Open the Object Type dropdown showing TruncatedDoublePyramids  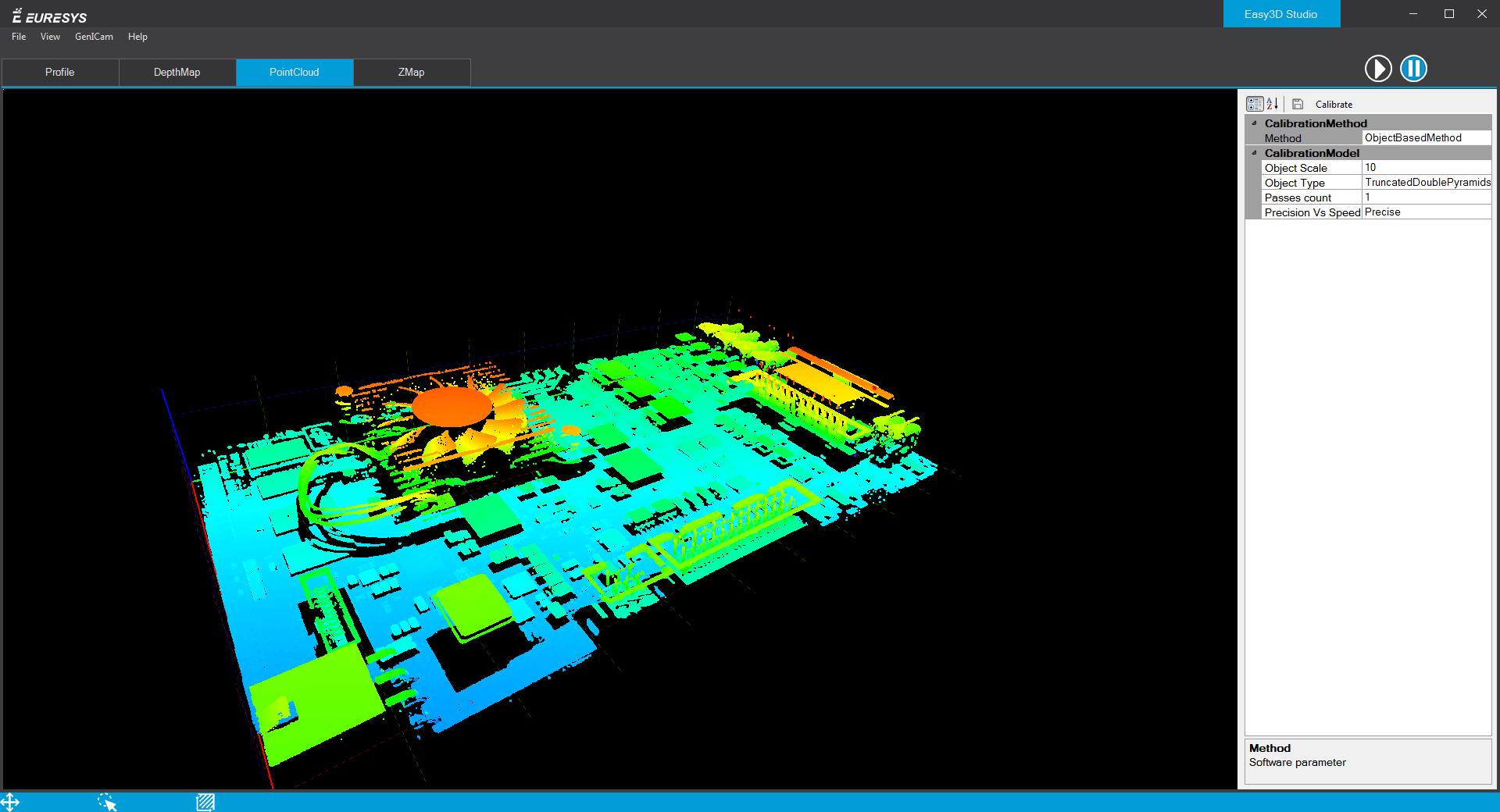click(1427, 182)
